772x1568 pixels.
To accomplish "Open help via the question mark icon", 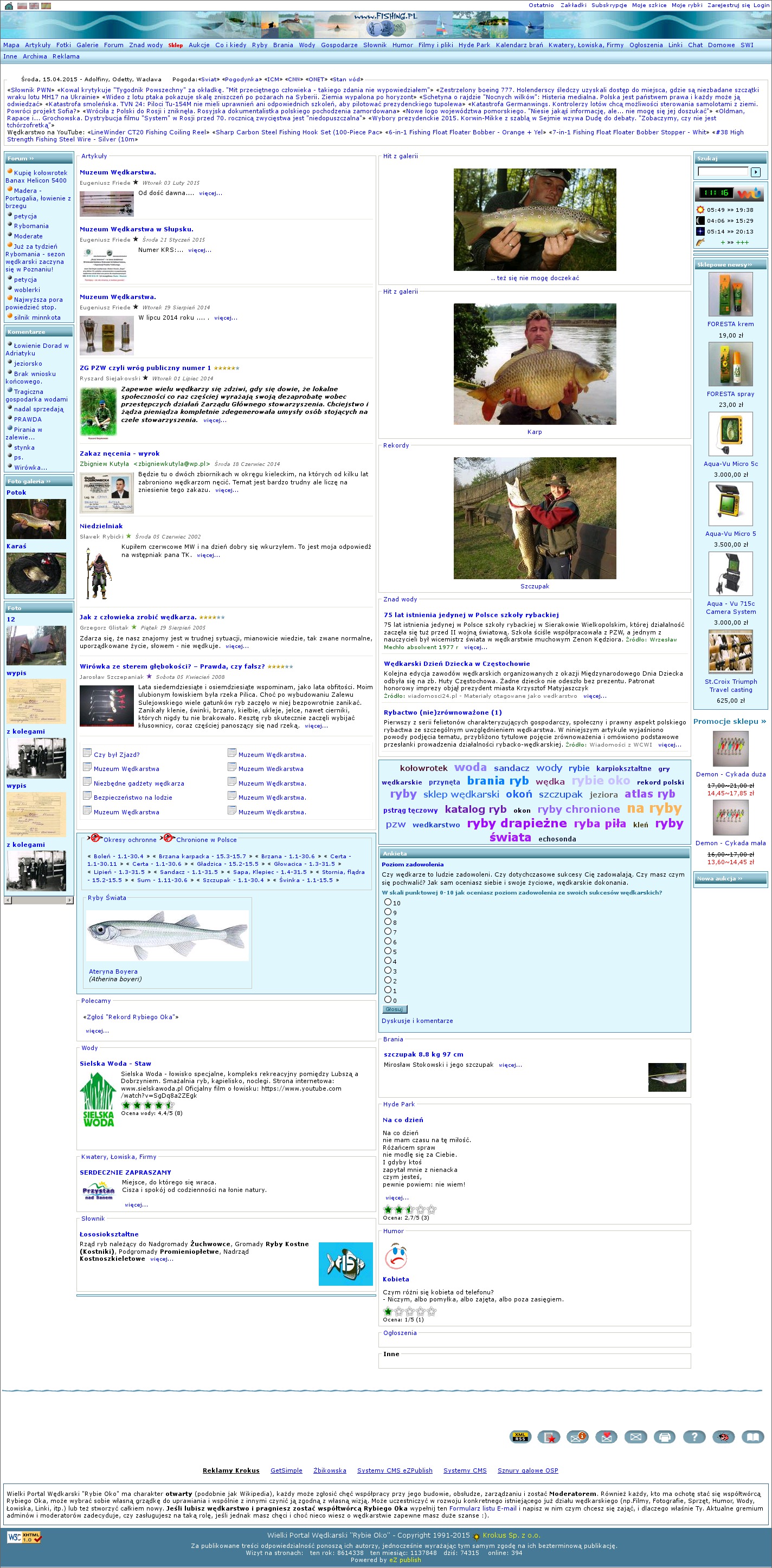I will point(693,1436).
